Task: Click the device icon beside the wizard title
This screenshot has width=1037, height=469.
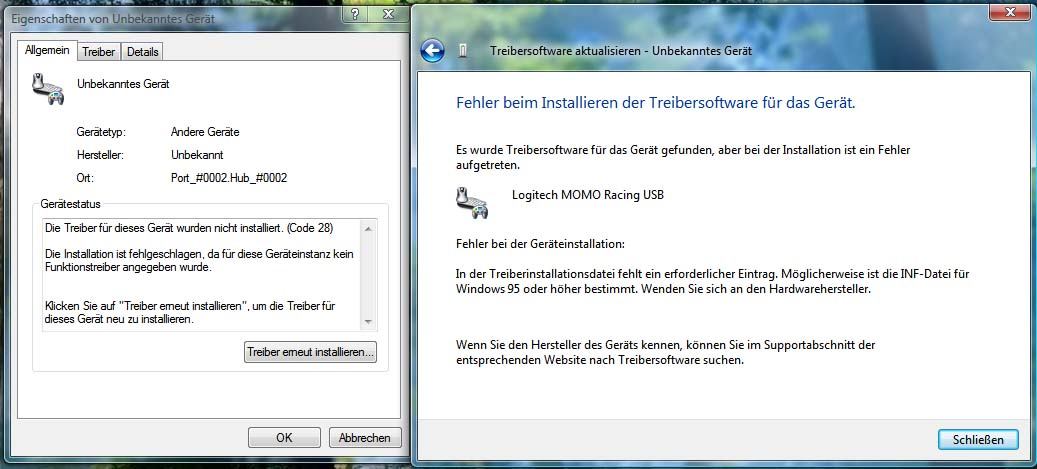Action: (x=463, y=51)
